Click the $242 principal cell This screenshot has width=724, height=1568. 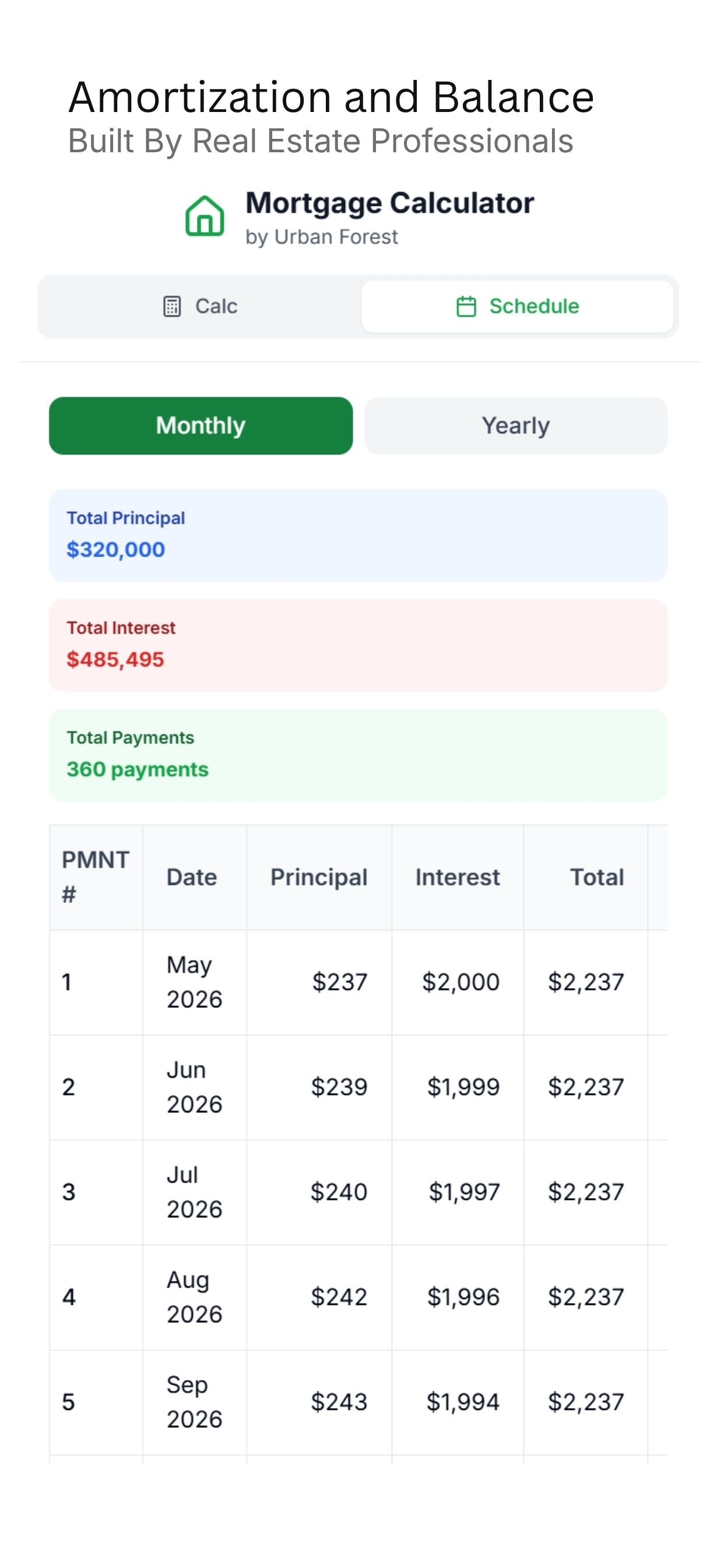click(319, 1298)
